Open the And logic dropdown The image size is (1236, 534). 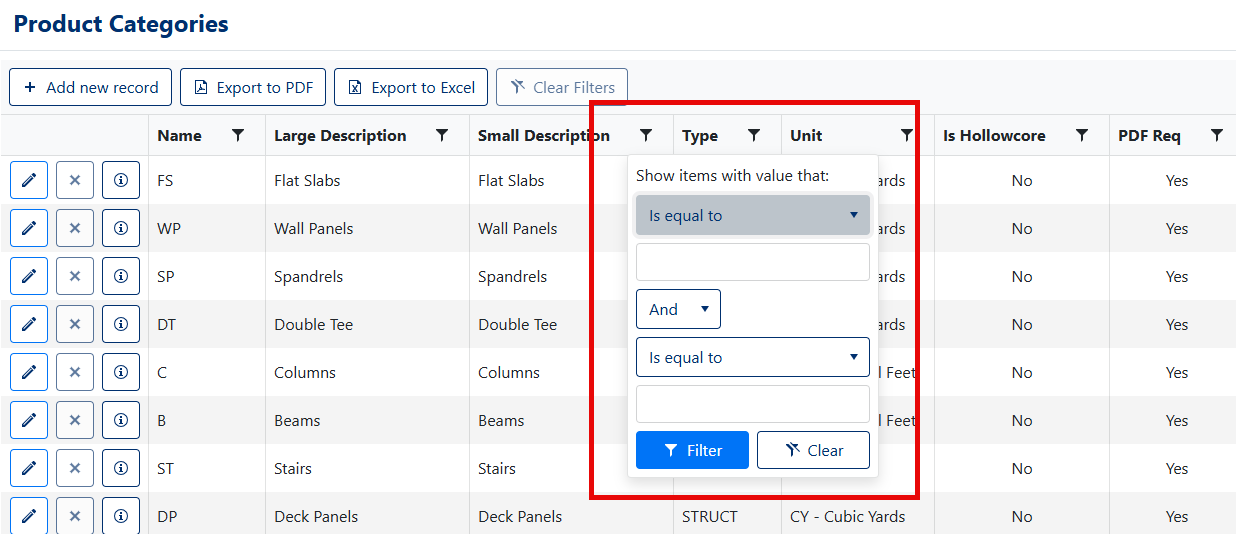pos(678,309)
